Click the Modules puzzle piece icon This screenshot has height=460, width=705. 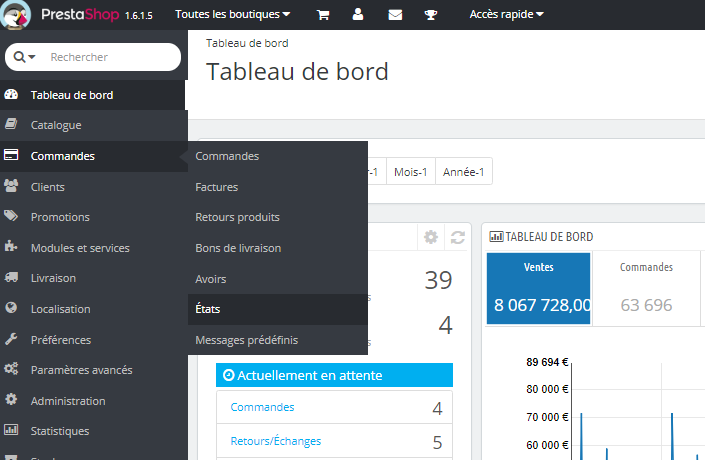(x=11, y=246)
